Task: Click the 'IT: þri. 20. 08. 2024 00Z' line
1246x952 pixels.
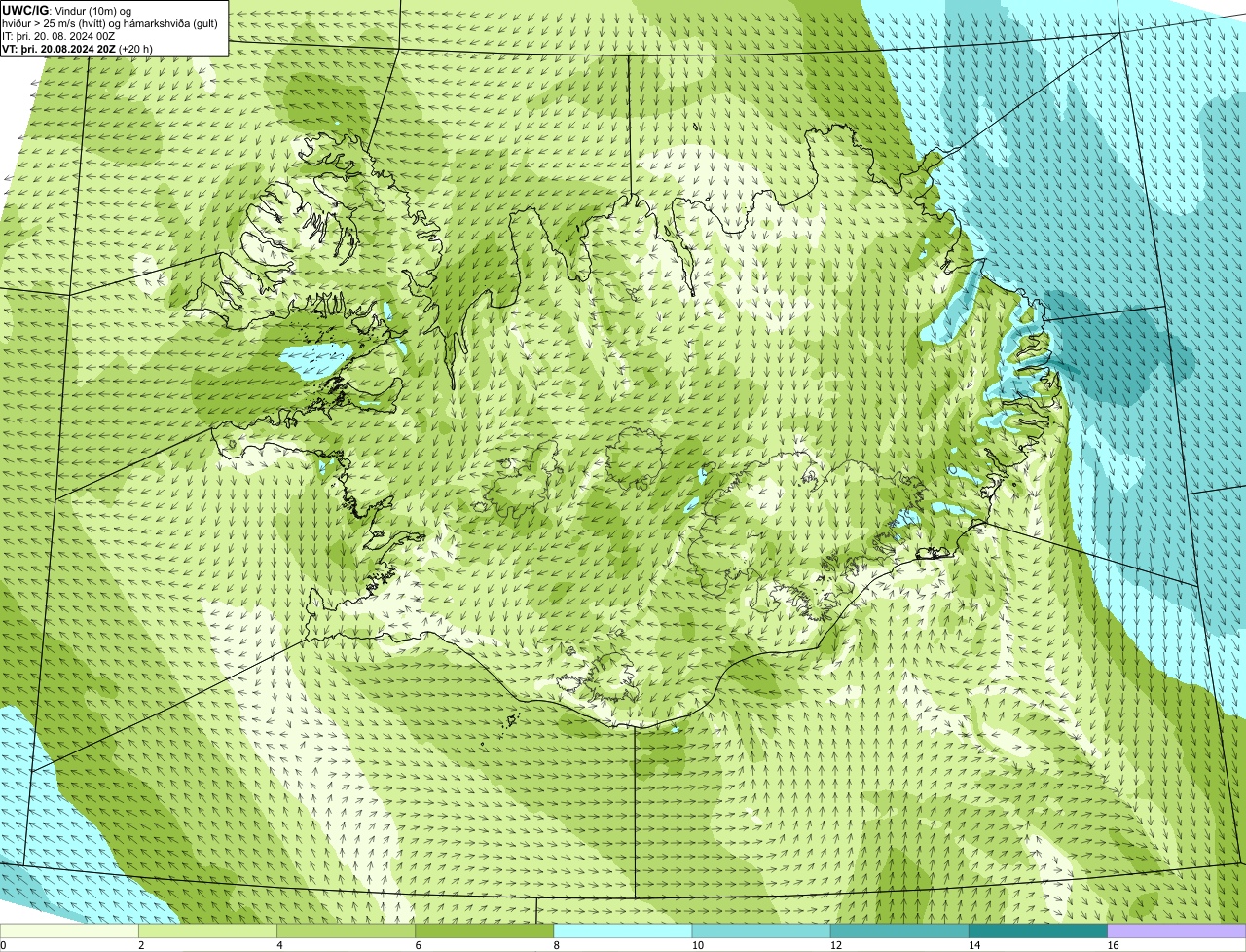Action: [x=59, y=36]
